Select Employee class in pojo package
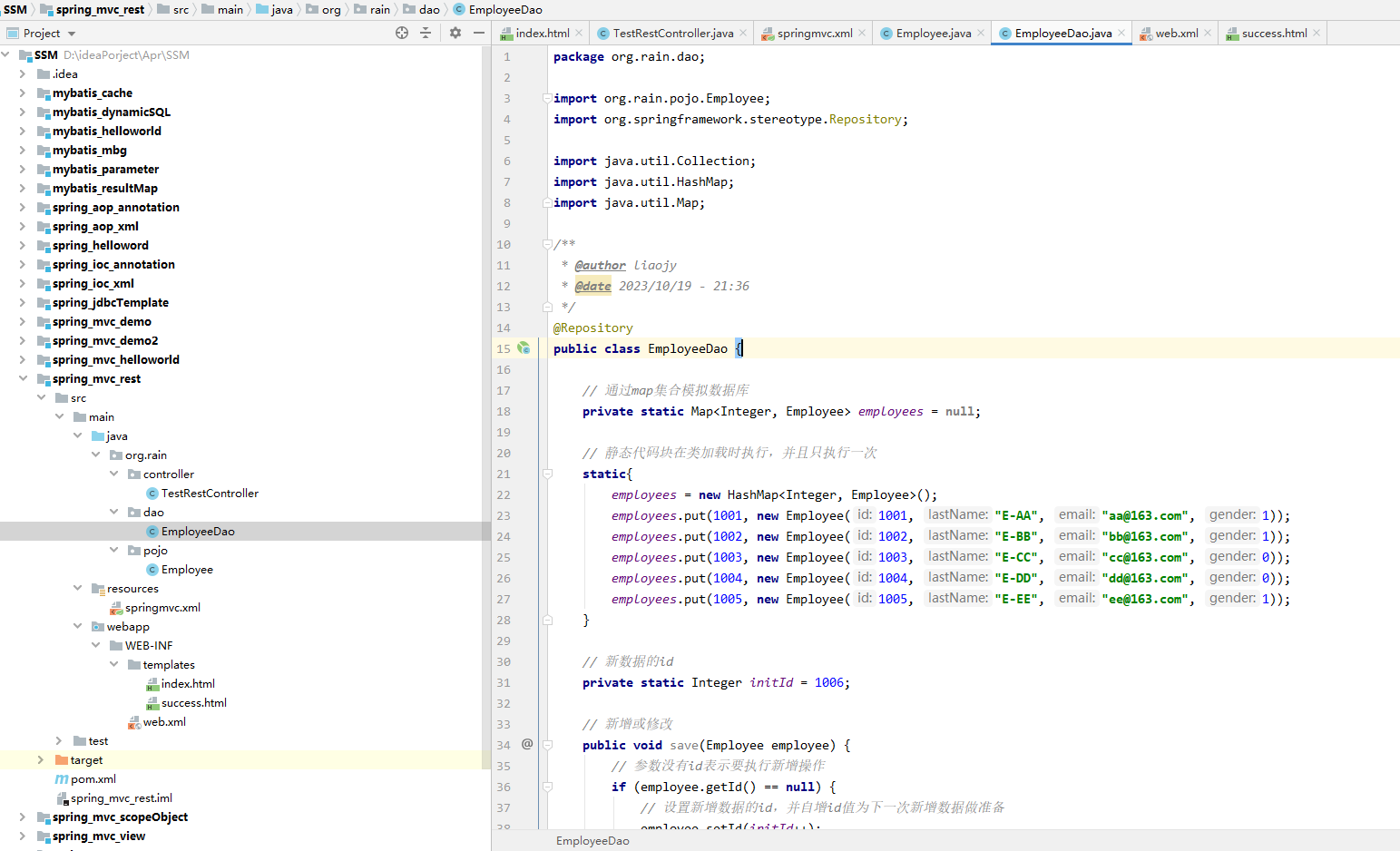This screenshot has height=851, width=1400. pos(187,570)
